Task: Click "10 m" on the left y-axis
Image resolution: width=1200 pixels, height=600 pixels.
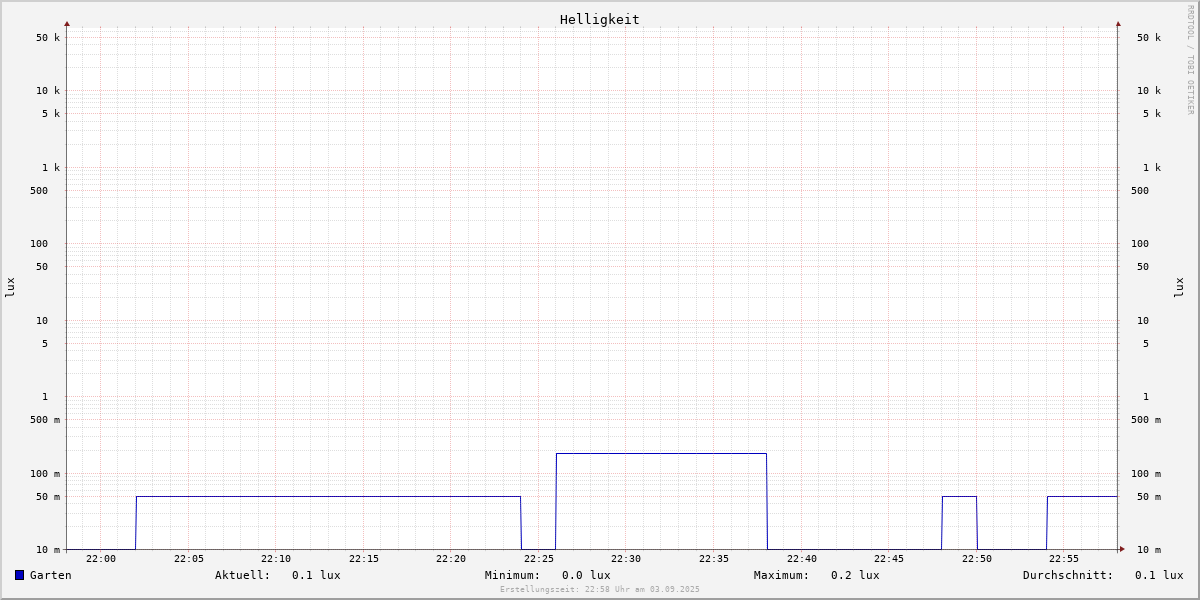Action: pyautogui.click(x=48, y=550)
